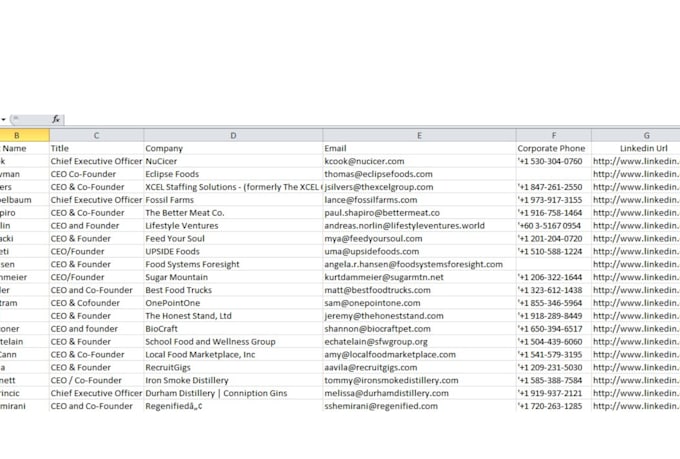Select the Lifestyle Ventures cell
680x459 pixels.
pos(233,226)
